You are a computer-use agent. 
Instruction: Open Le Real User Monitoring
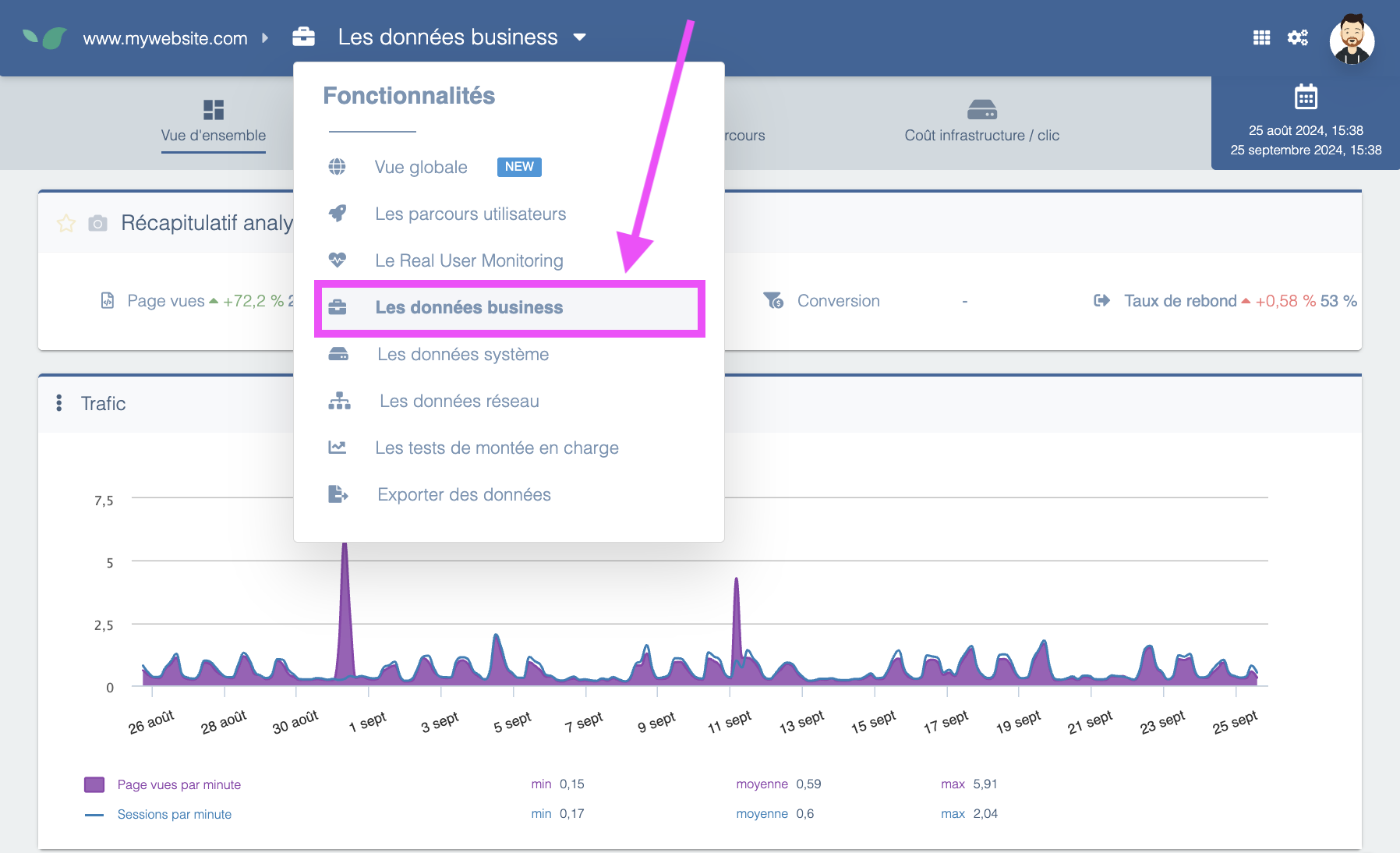[x=468, y=260]
